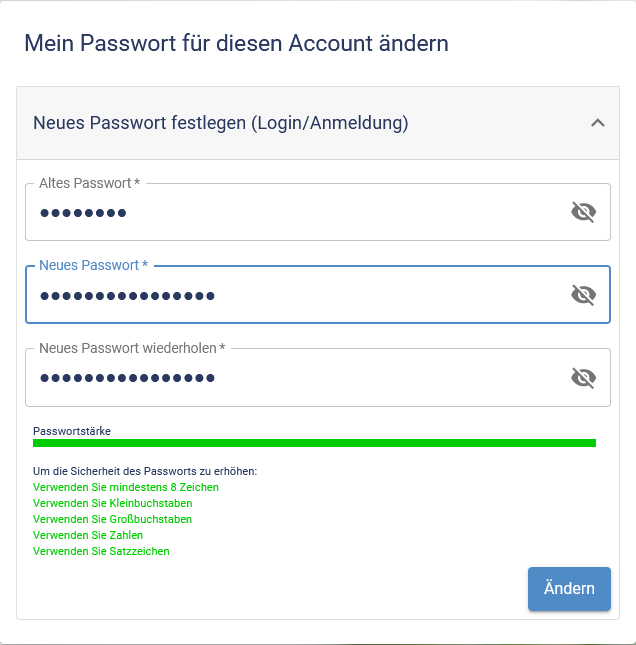Show the old password via eye icon
Screen dimensions: 636x645
(x=583, y=212)
